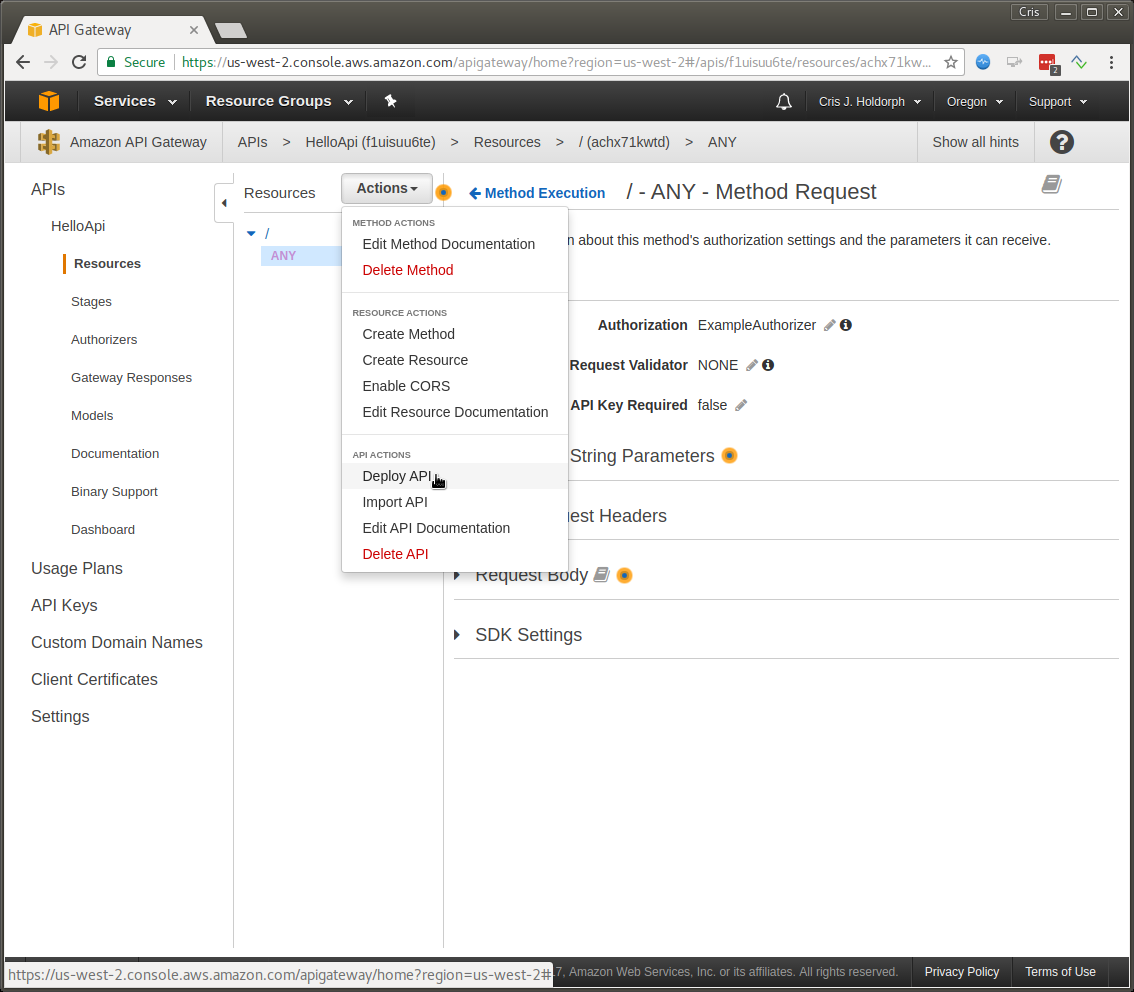Image resolution: width=1134 pixels, height=992 pixels.
Task: Toggle the Actions dropdown button
Action: (x=387, y=188)
